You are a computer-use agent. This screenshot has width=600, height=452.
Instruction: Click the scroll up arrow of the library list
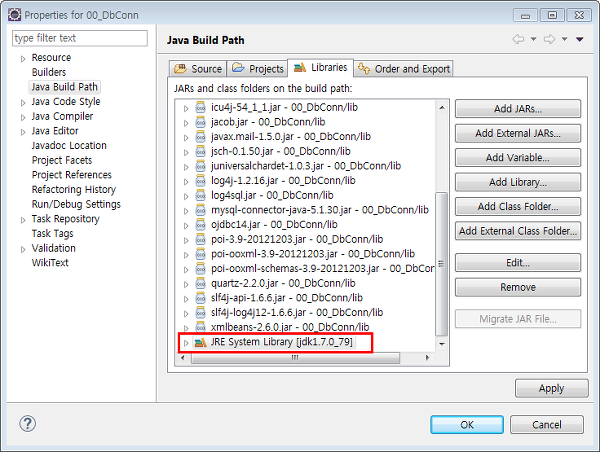tap(442, 108)
